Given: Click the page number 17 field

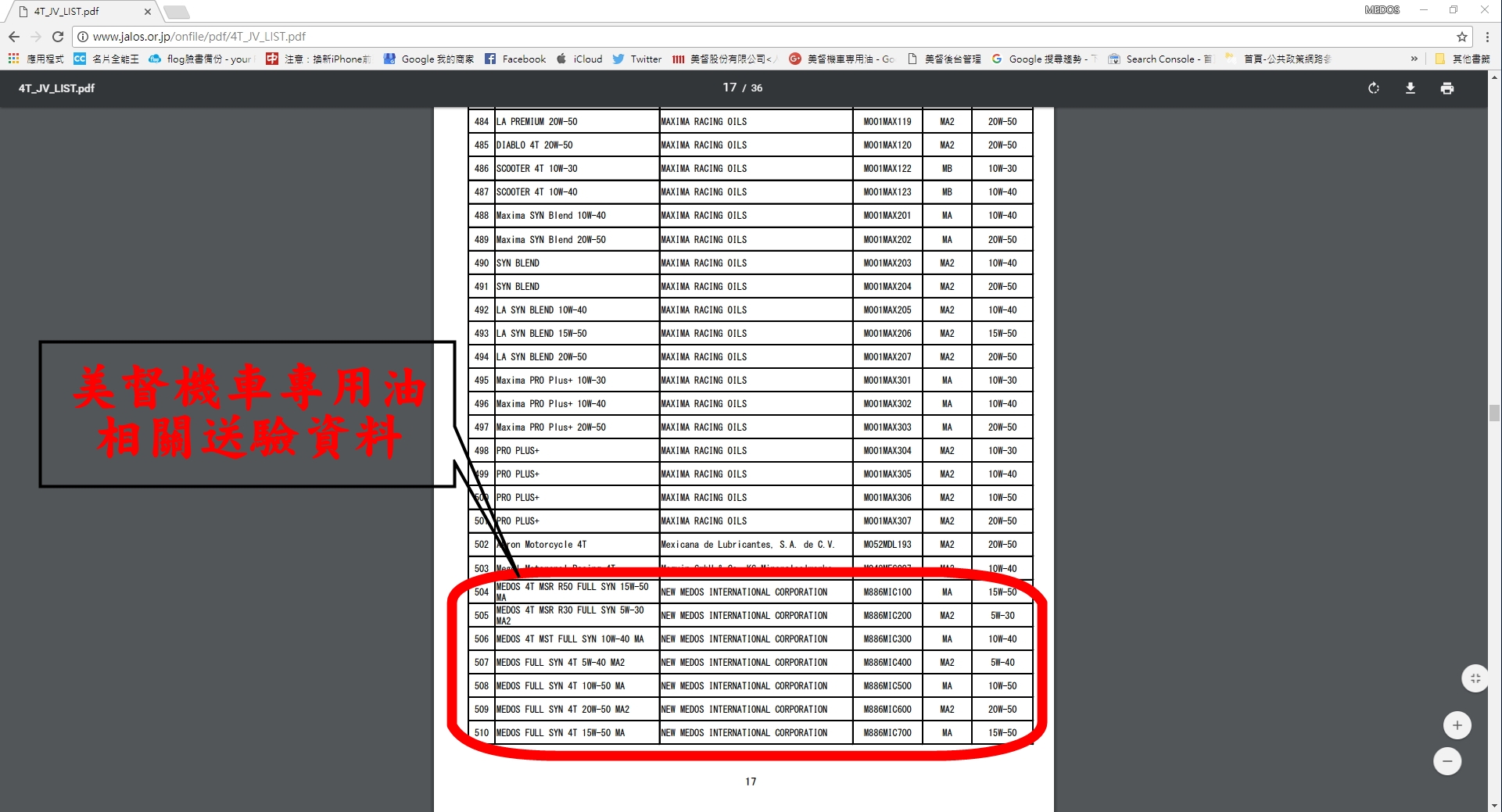Looking at the screenshot, I should click(x=729, y=88).
